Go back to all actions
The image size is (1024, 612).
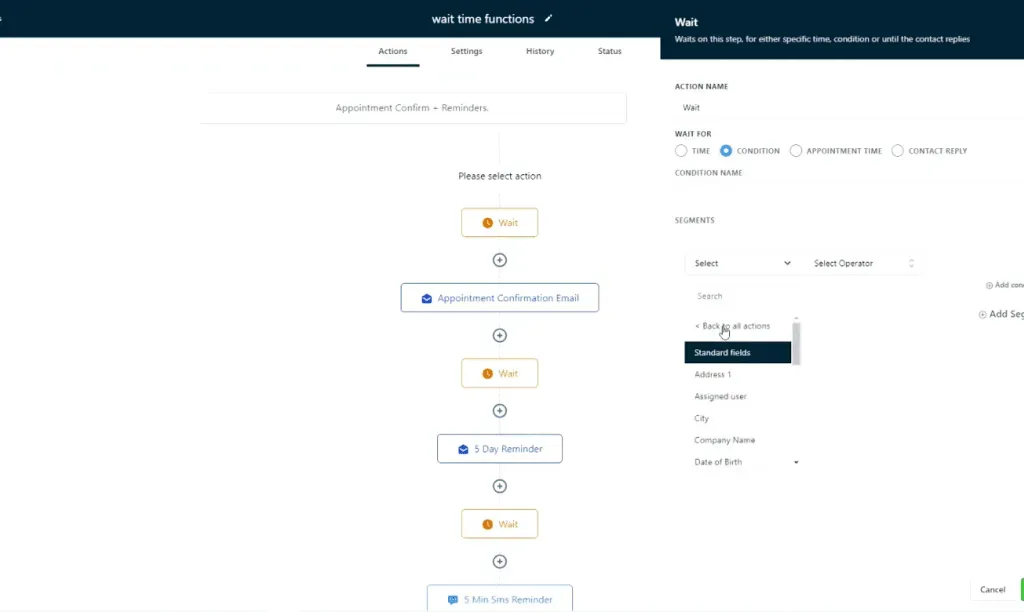[x=732, y=326]
